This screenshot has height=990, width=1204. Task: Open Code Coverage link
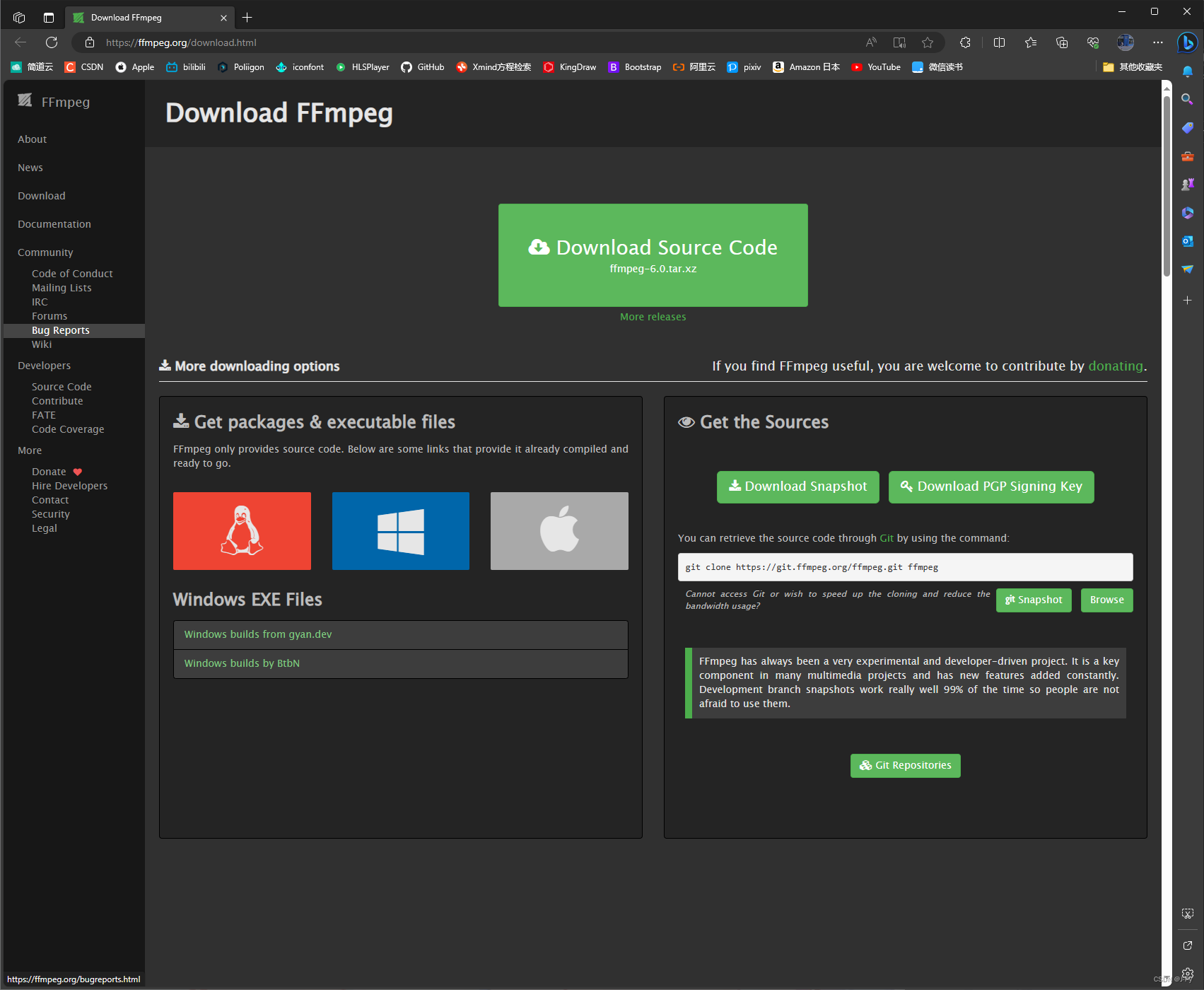click(68, 429)
